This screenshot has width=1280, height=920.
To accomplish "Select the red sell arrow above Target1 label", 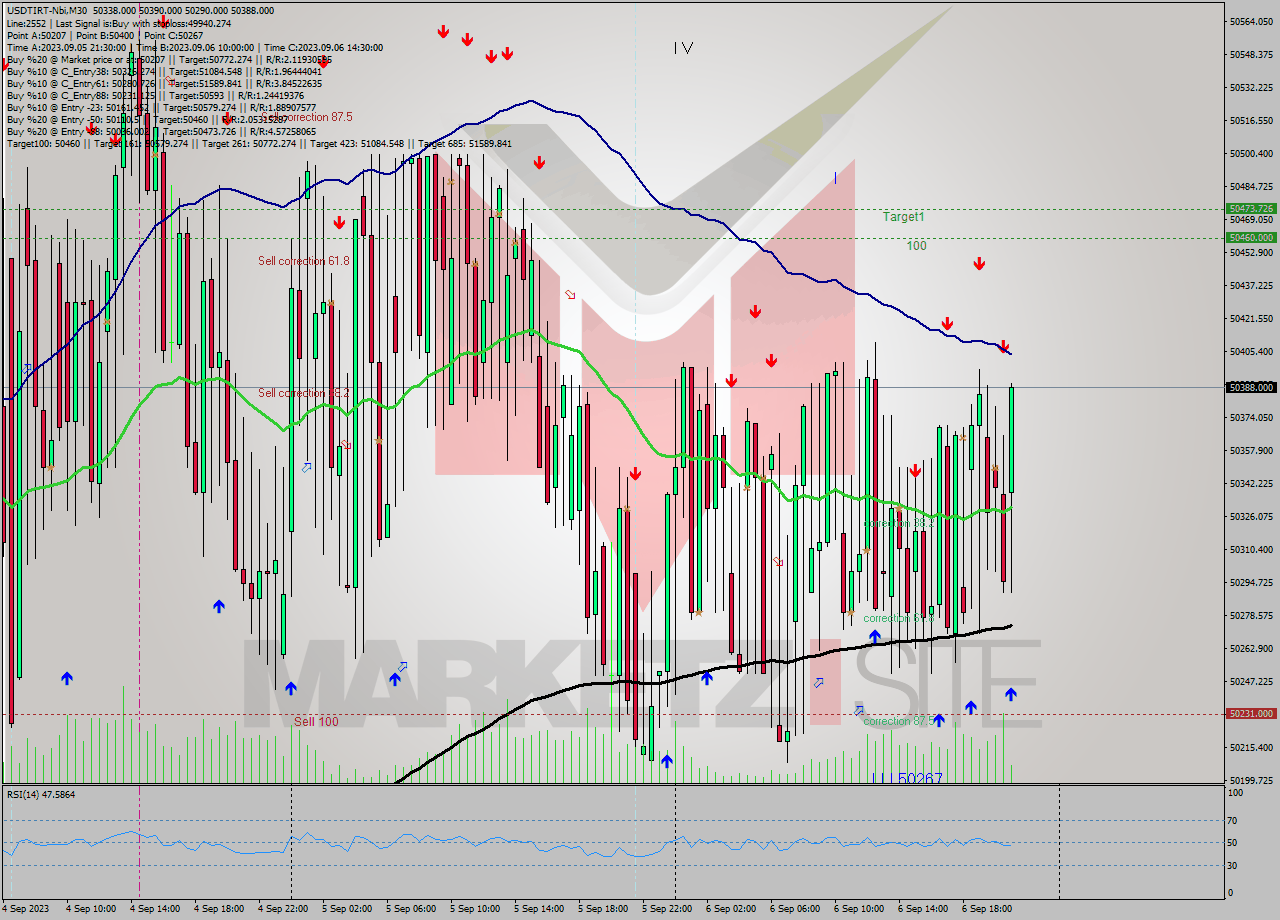I will pyautogui.click(x=977, y=263).
